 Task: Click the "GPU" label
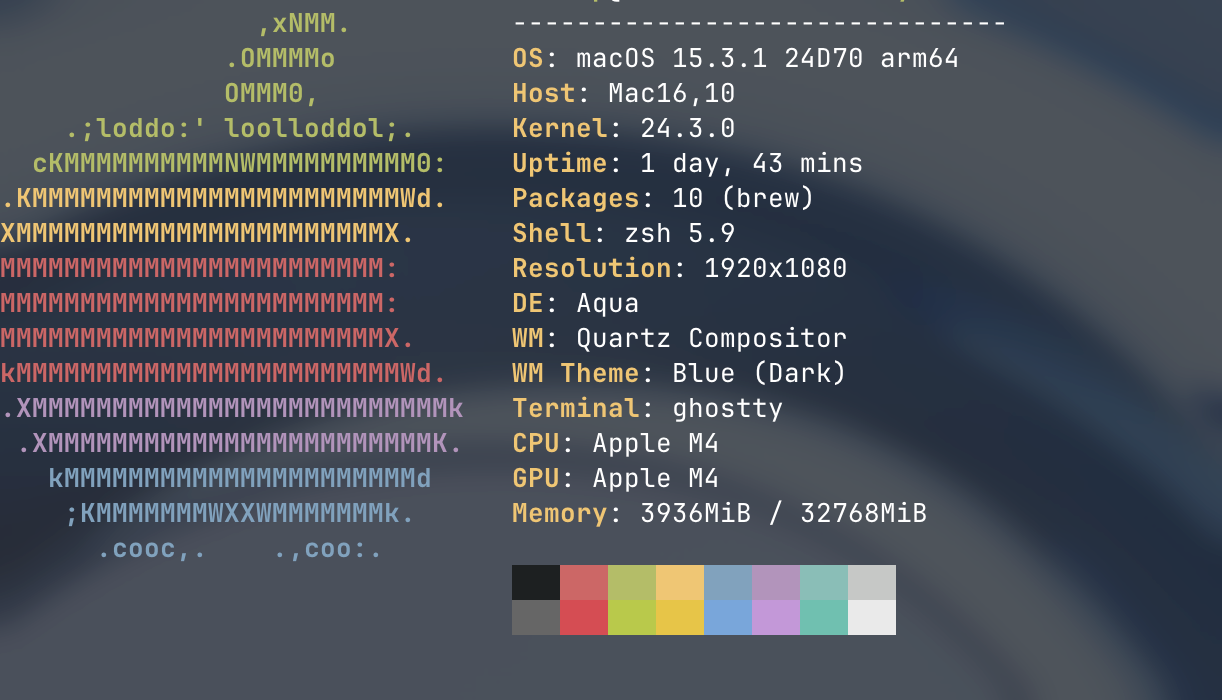(536, 478)
